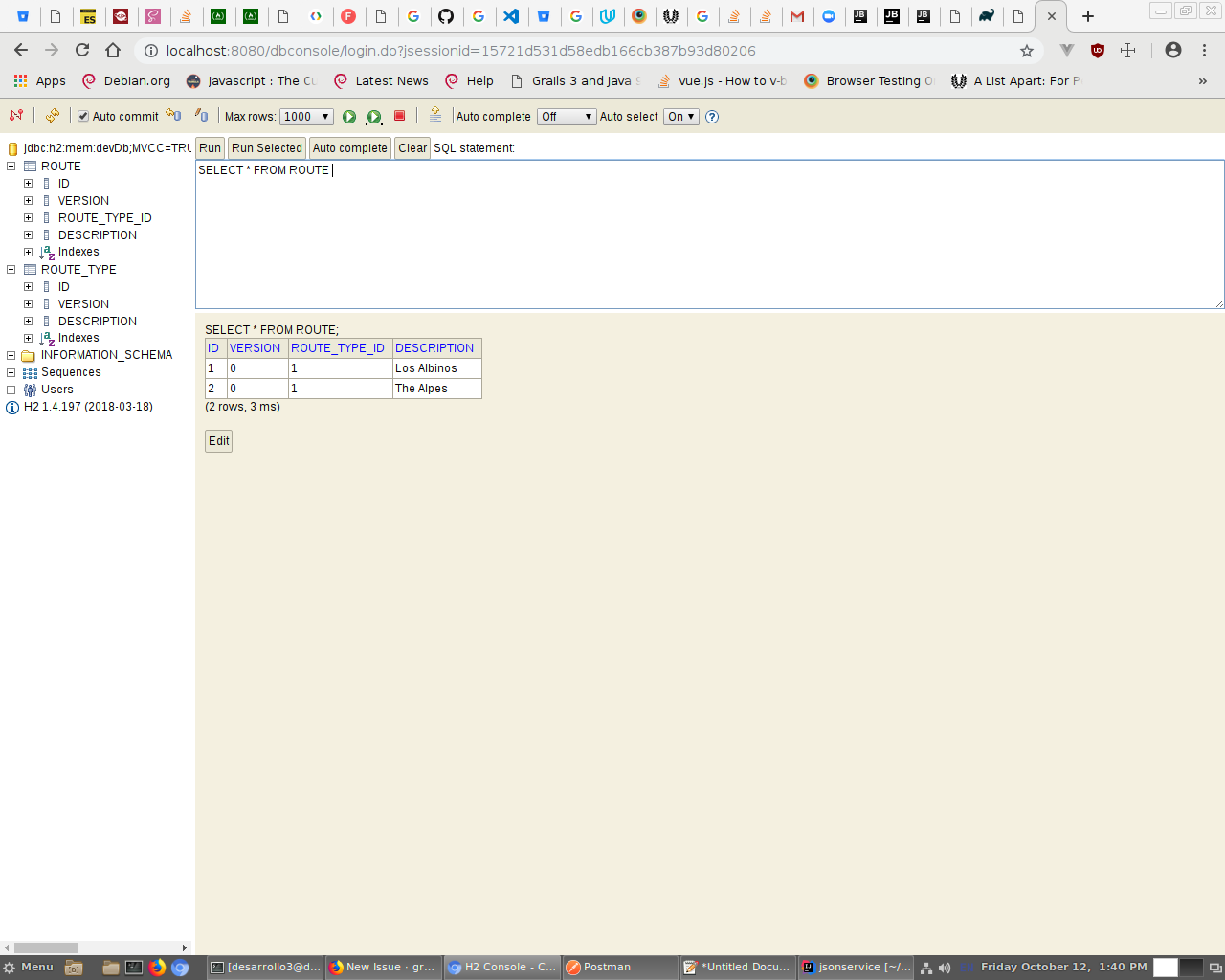
Task: Open the terminal launcher in the taskbar
Action: 134,968
